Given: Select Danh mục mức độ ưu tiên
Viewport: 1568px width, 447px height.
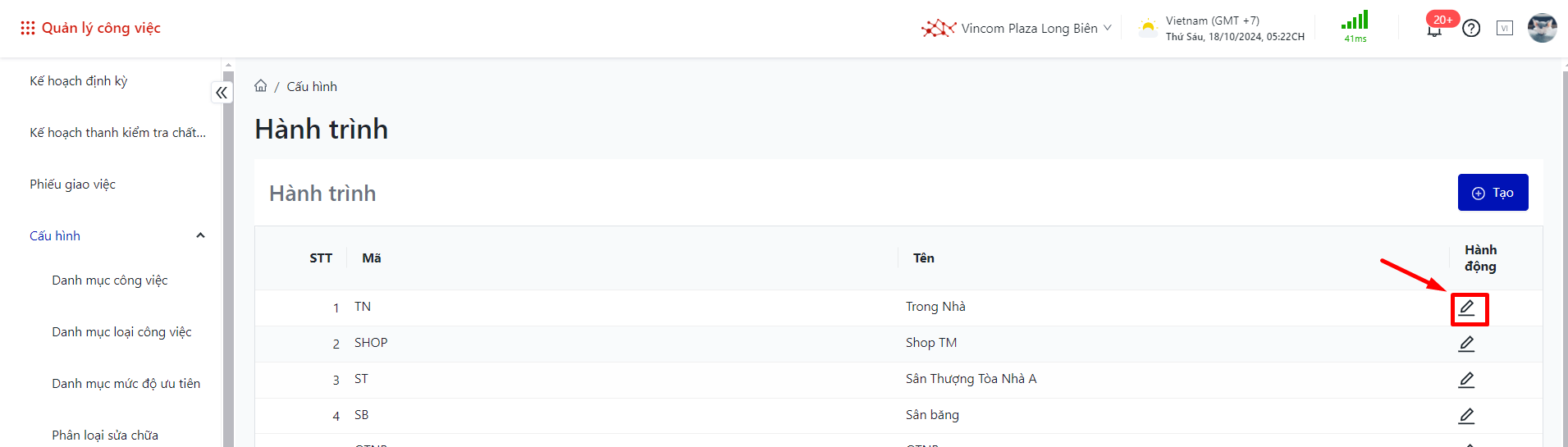Looking at the screenshot, I should [126, 384].
